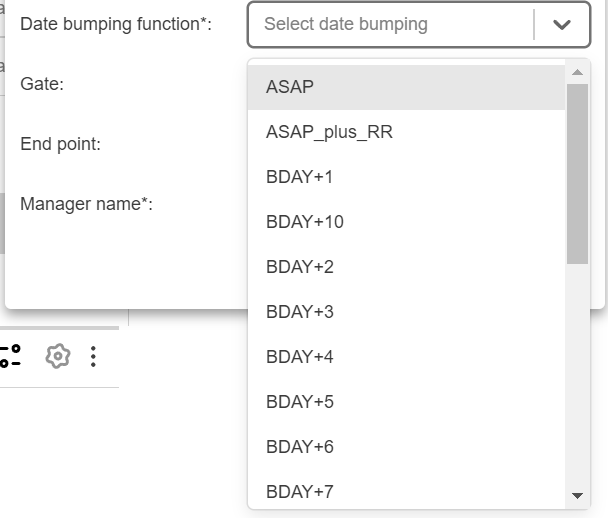This screenshot has width=608, height=518.
Task: Open the gear settings icon
Action: point(58,356)
